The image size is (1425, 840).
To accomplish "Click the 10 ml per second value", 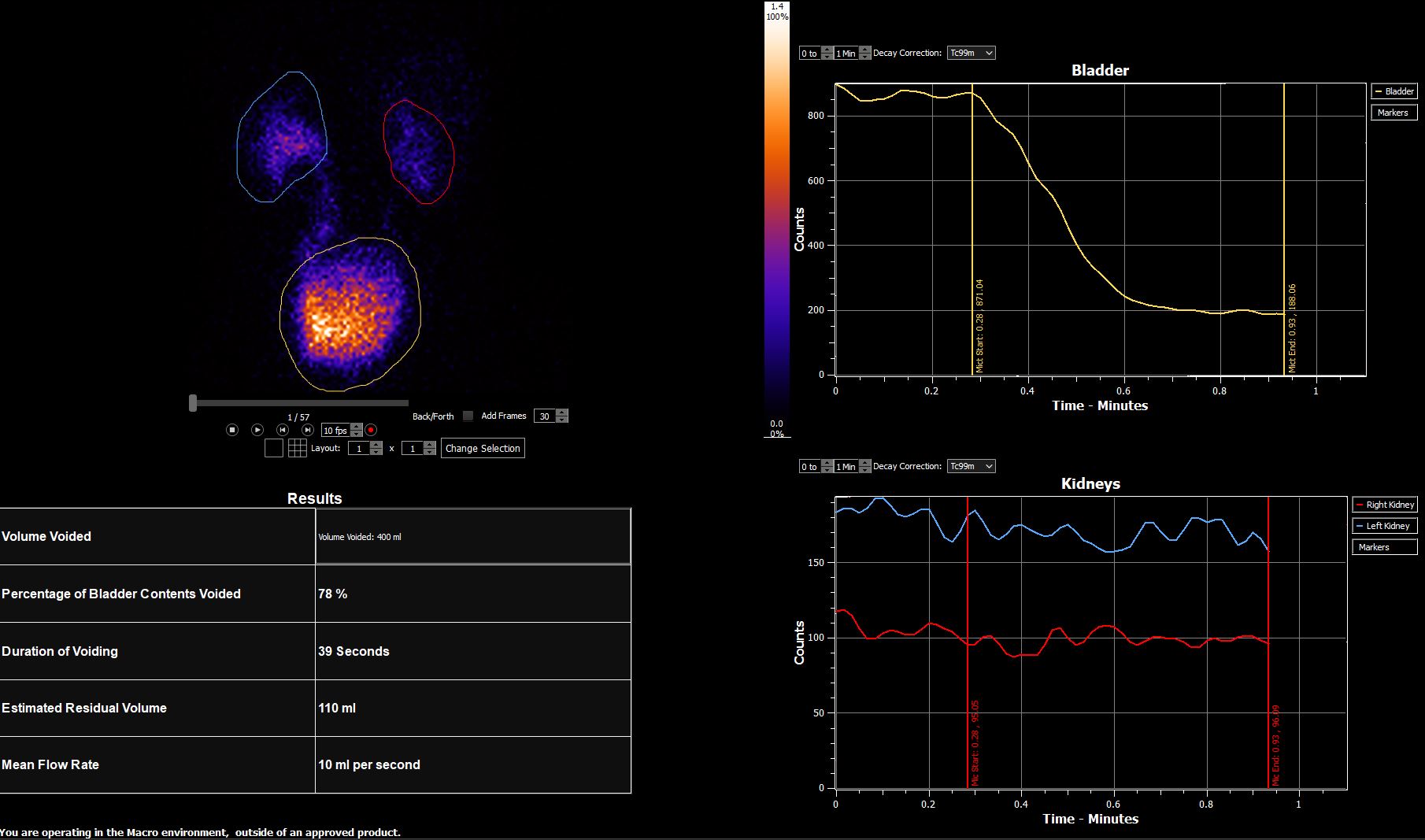I will pos(369,764).
